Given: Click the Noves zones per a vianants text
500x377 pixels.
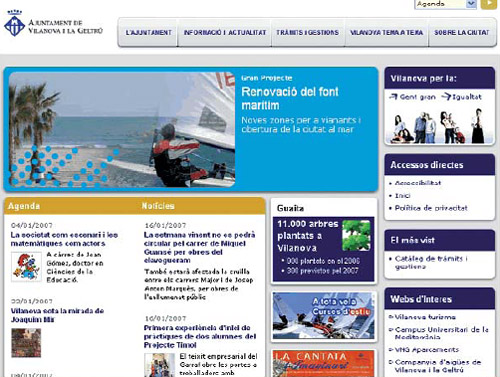Looking at the screenshot, I should (x=301, y=125).
